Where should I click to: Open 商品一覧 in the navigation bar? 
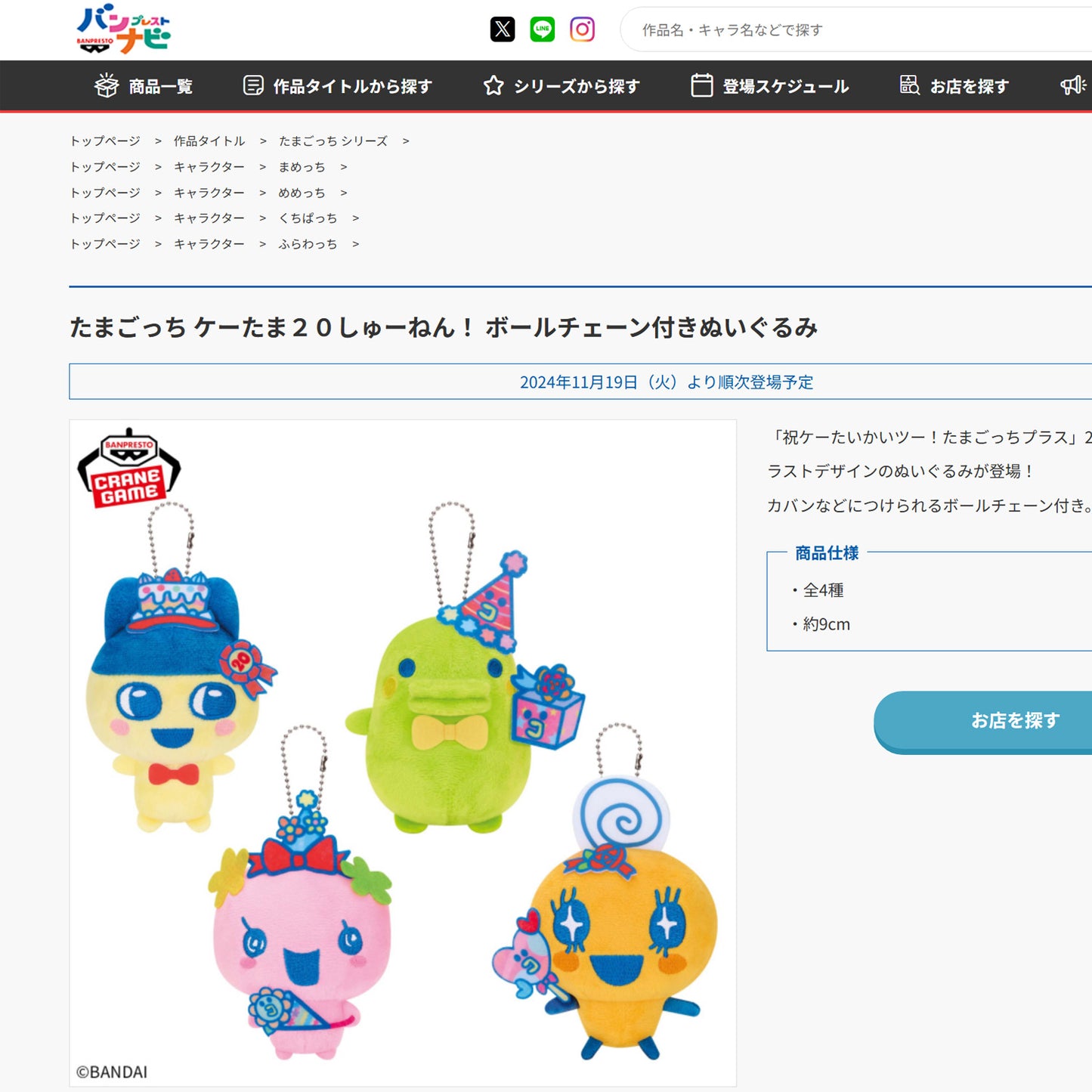point(144,86)
